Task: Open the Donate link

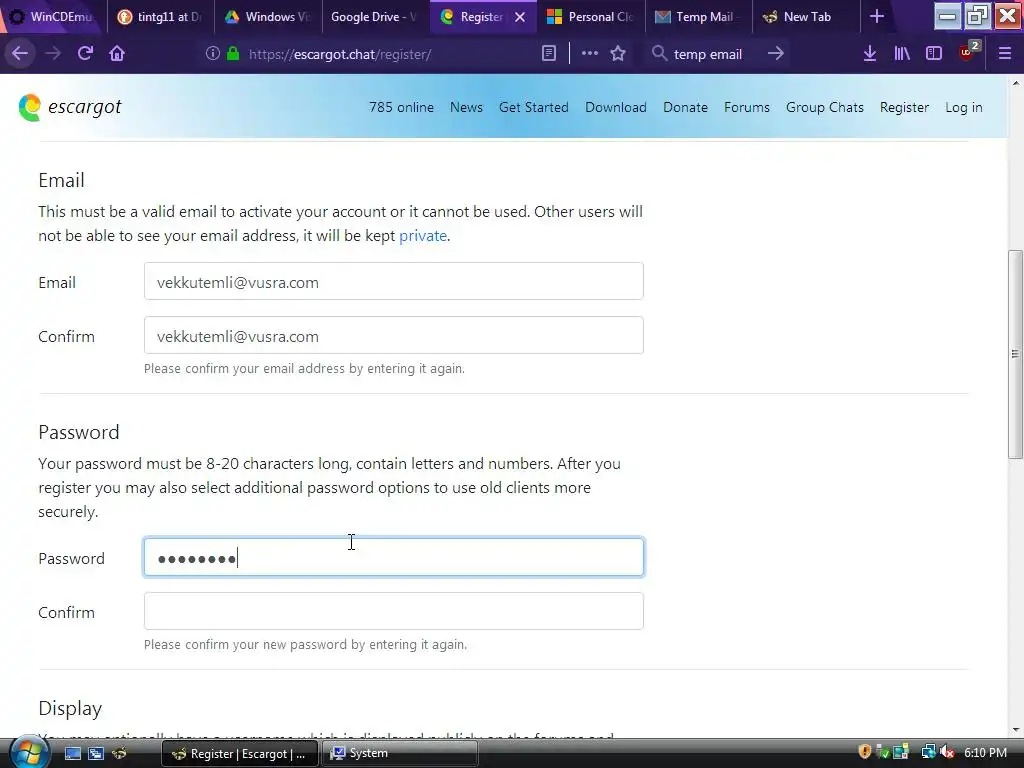Action: [x=685, y=107]
